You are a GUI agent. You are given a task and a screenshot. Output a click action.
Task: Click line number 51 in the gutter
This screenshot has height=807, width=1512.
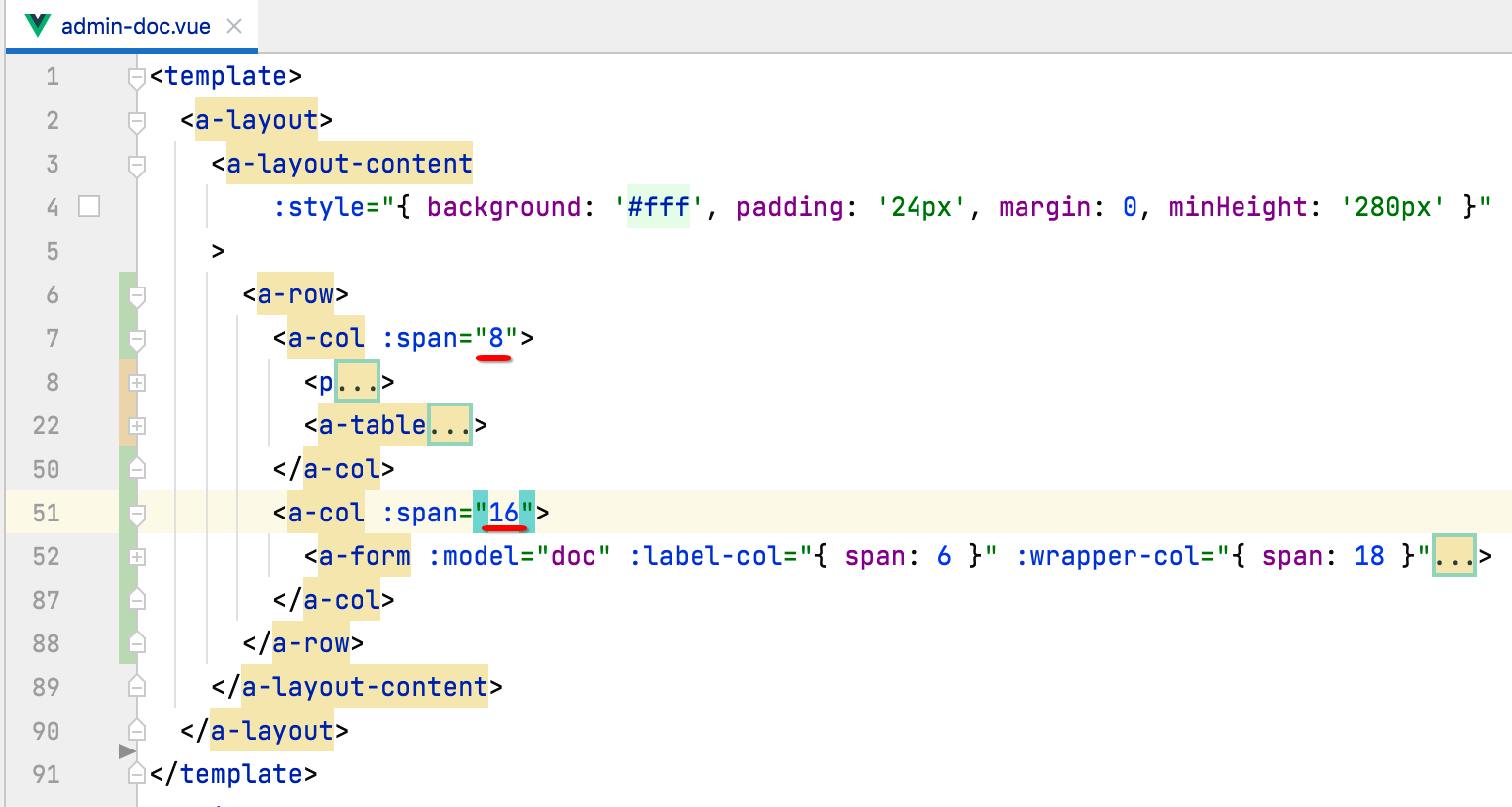[x=45, y=513]
